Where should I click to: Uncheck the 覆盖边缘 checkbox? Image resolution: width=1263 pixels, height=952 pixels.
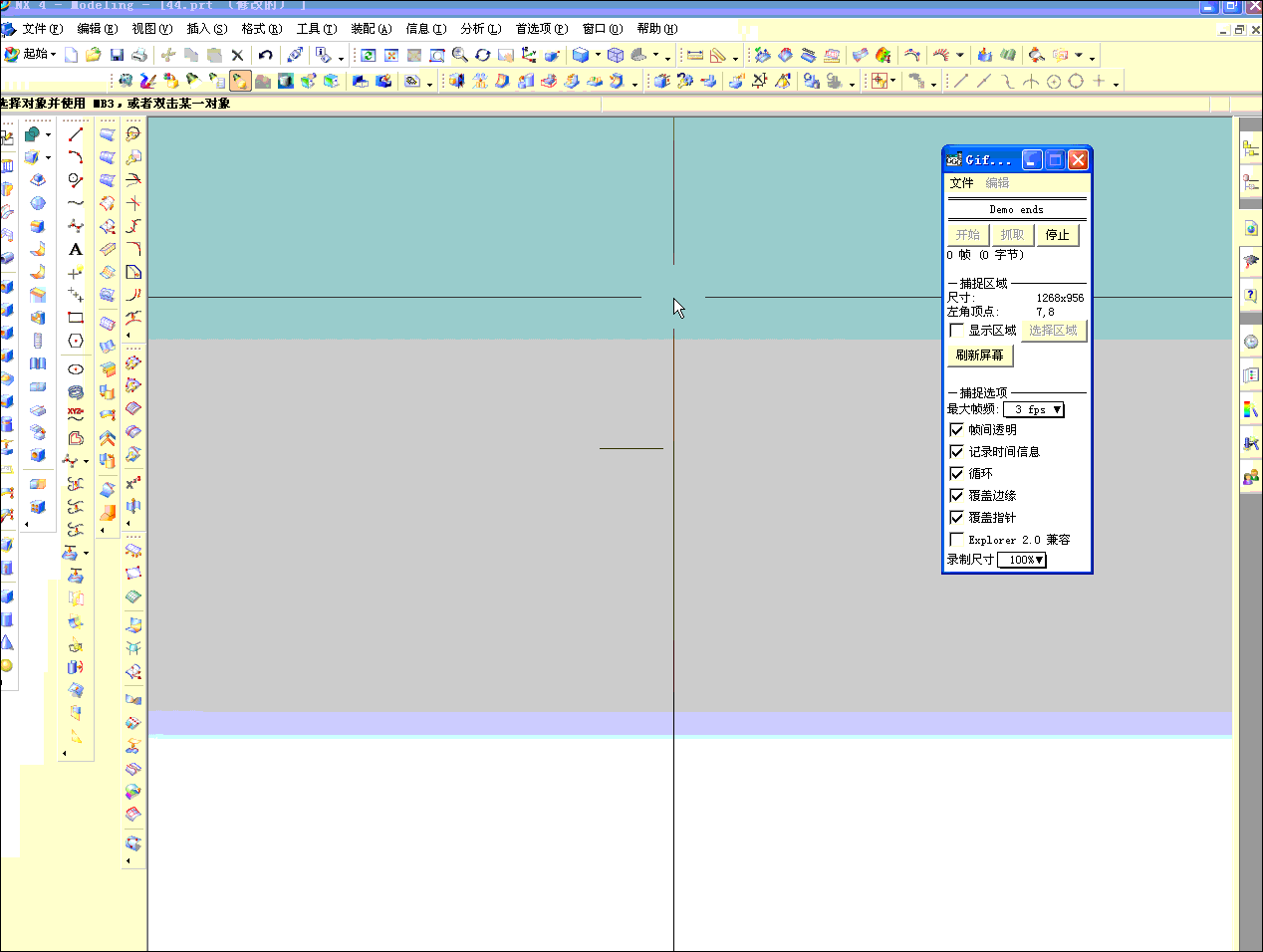pos(956,496)
